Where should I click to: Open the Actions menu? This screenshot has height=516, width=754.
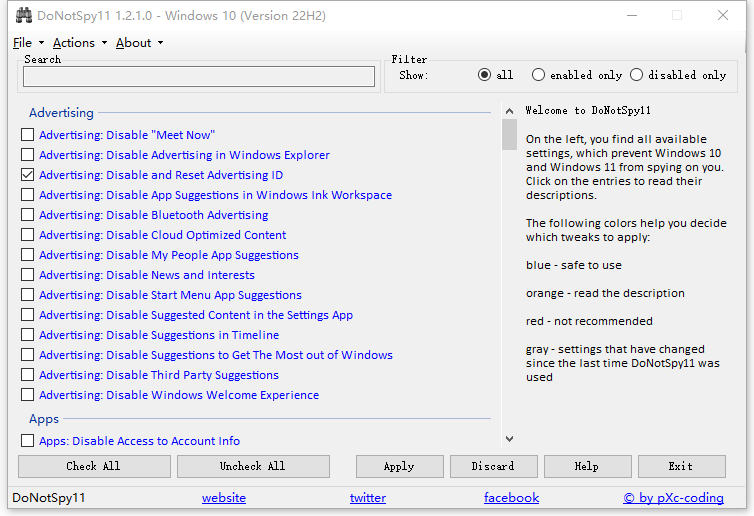[79, 43]
